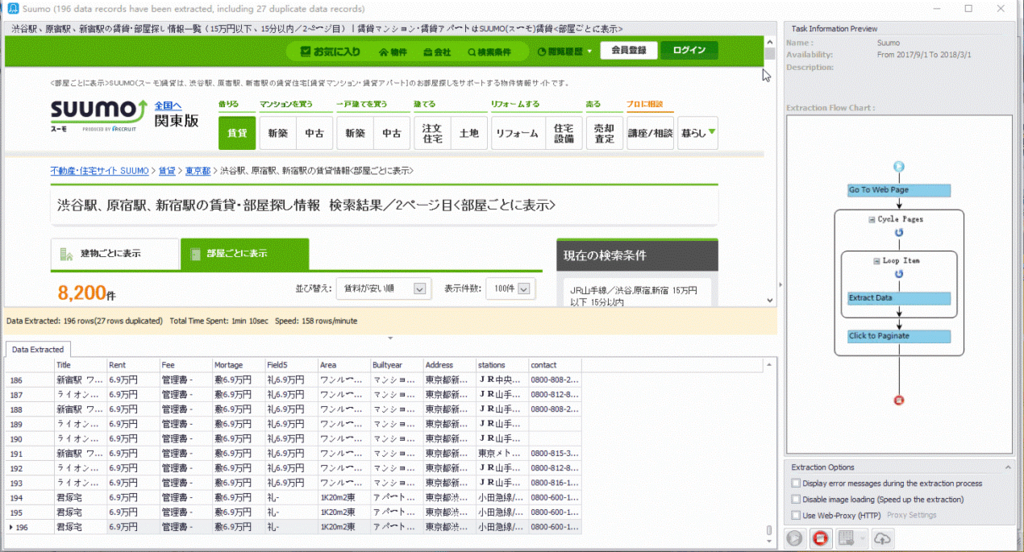
Task: Open the export data dropdown arrow
Action: tap(862, 538)
